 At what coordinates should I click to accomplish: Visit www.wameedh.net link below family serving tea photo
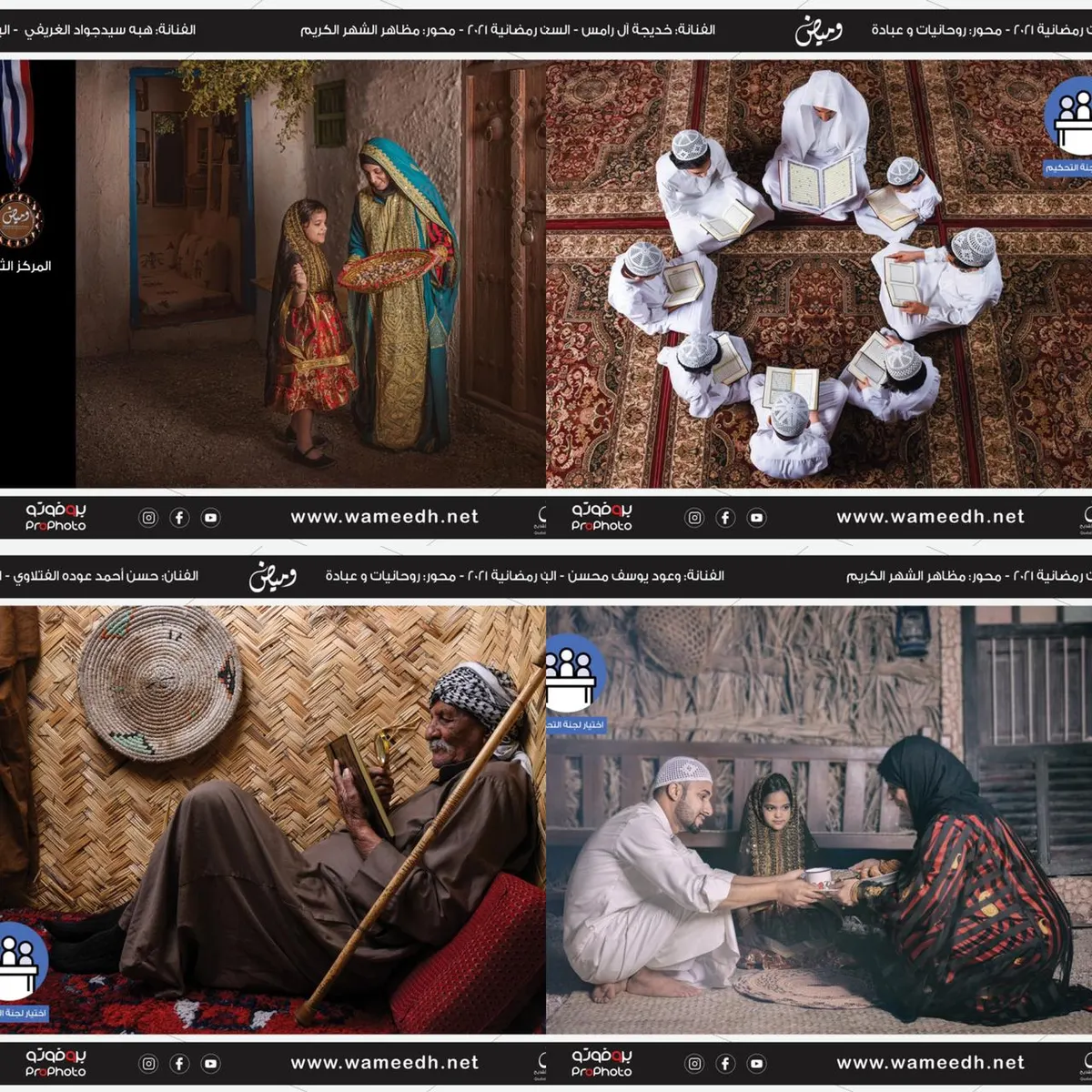point(931,1063)
